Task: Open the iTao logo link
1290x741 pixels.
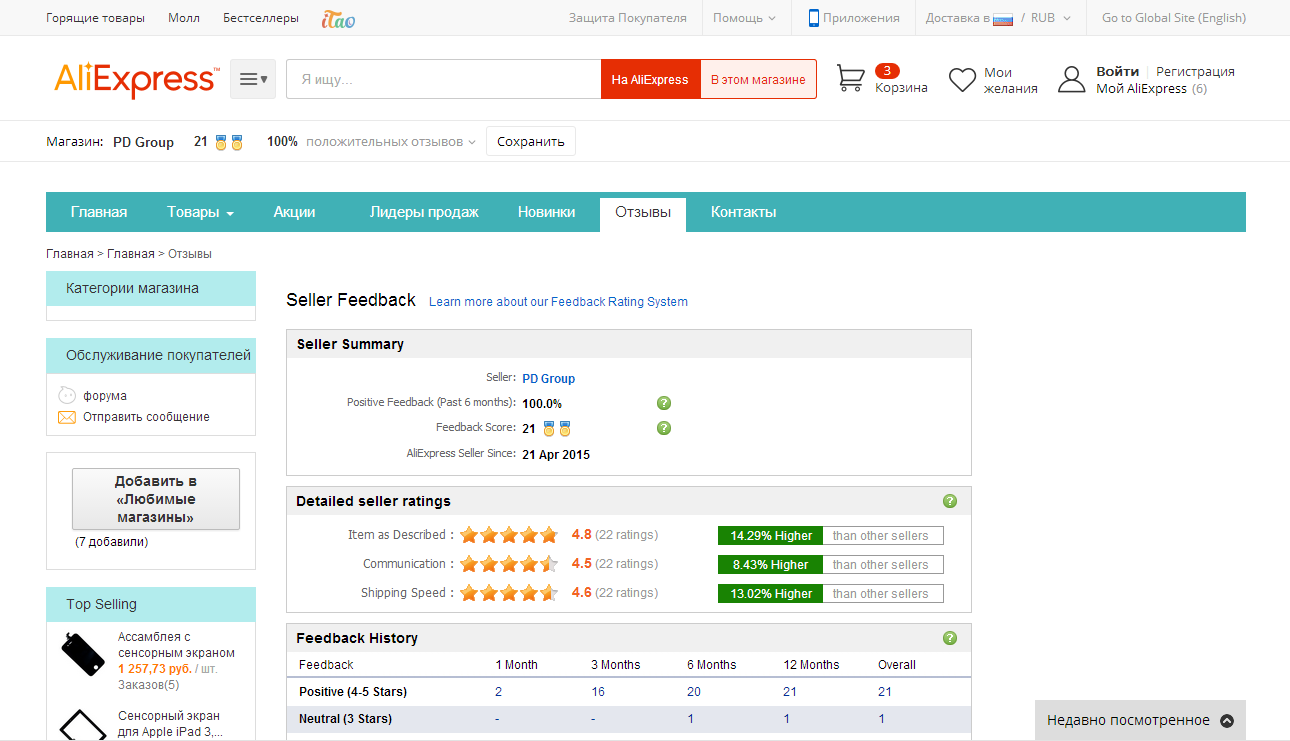Action: coord(338,18)
